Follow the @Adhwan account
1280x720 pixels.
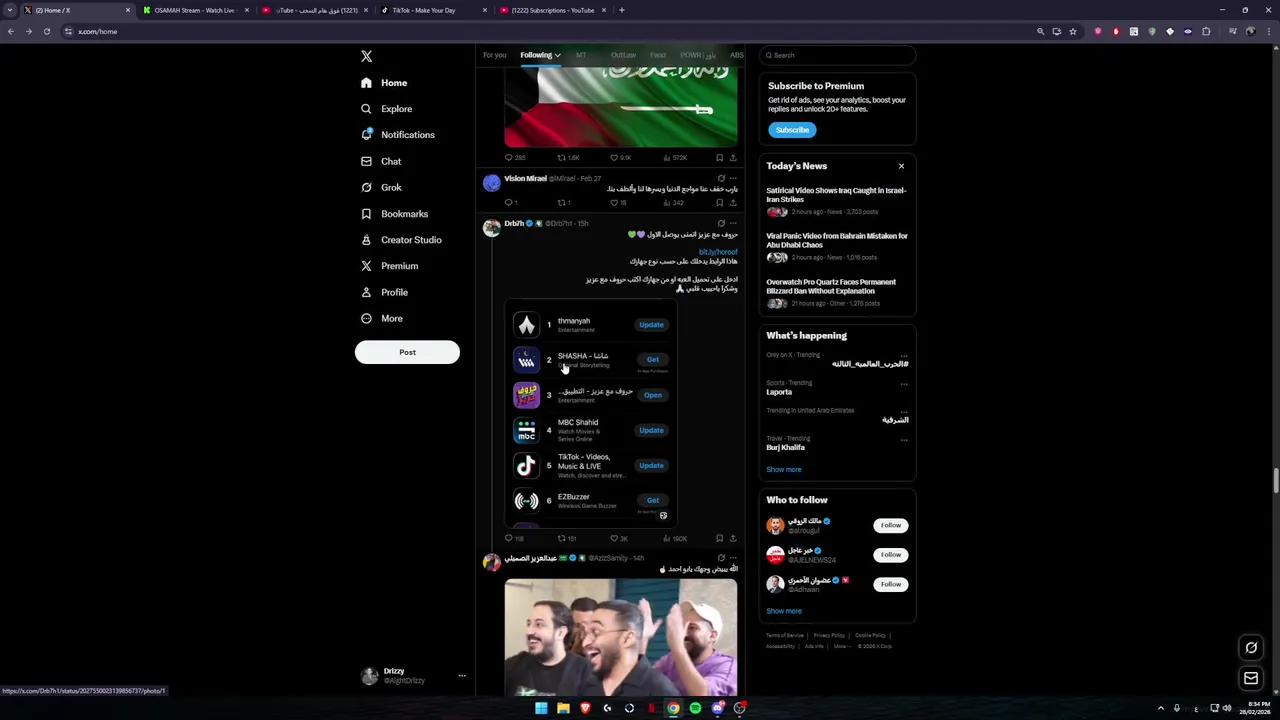pos(890,584)
